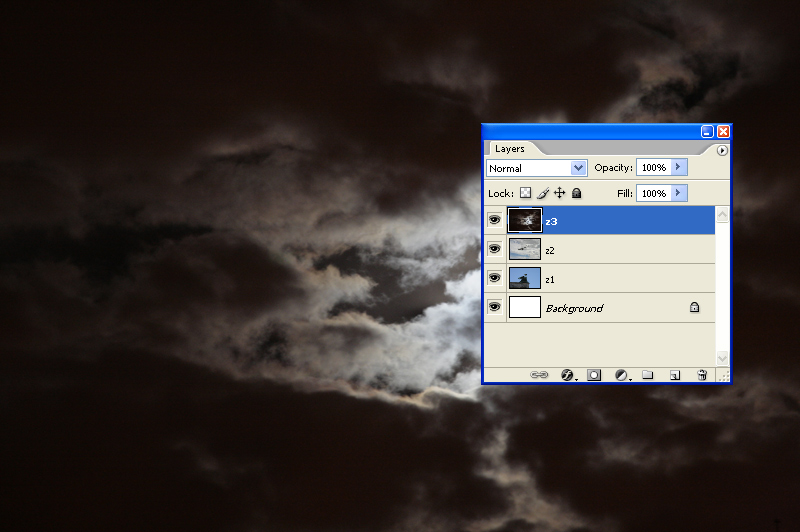Create a new layer group folder
The height and width of the screenshot is (532, 800).
coord(647,375)
